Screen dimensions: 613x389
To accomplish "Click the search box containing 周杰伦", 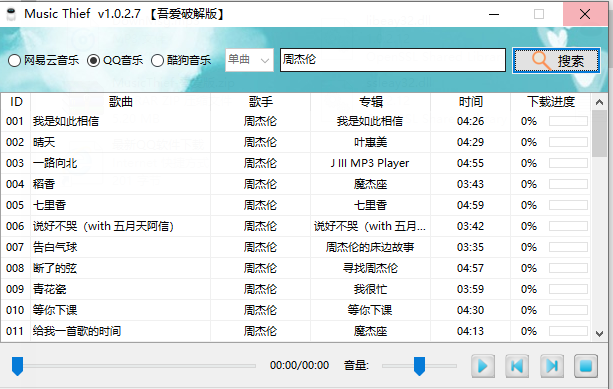I will click(x=393, y=60).
